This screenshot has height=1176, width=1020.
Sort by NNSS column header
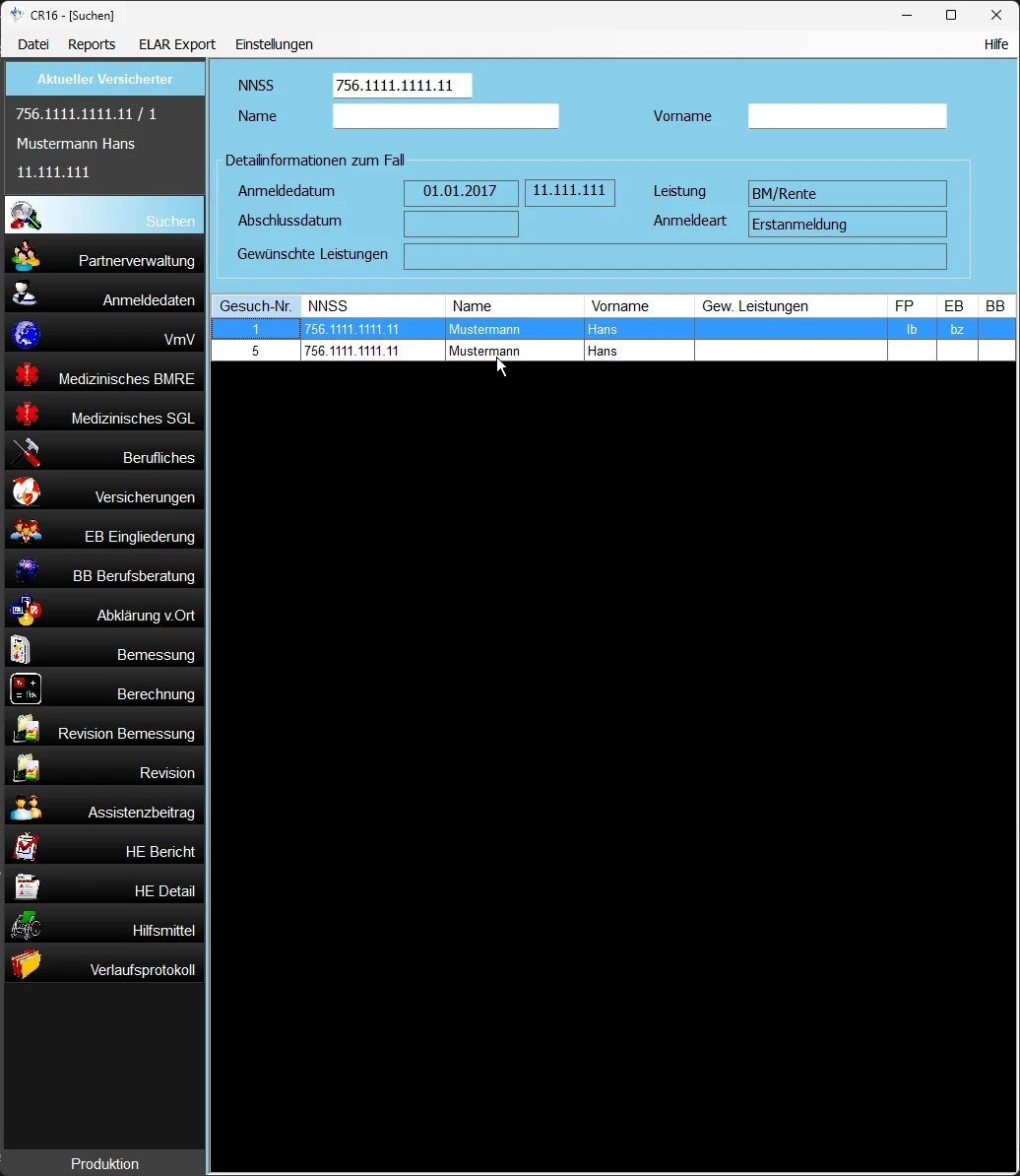coord(373,306)
